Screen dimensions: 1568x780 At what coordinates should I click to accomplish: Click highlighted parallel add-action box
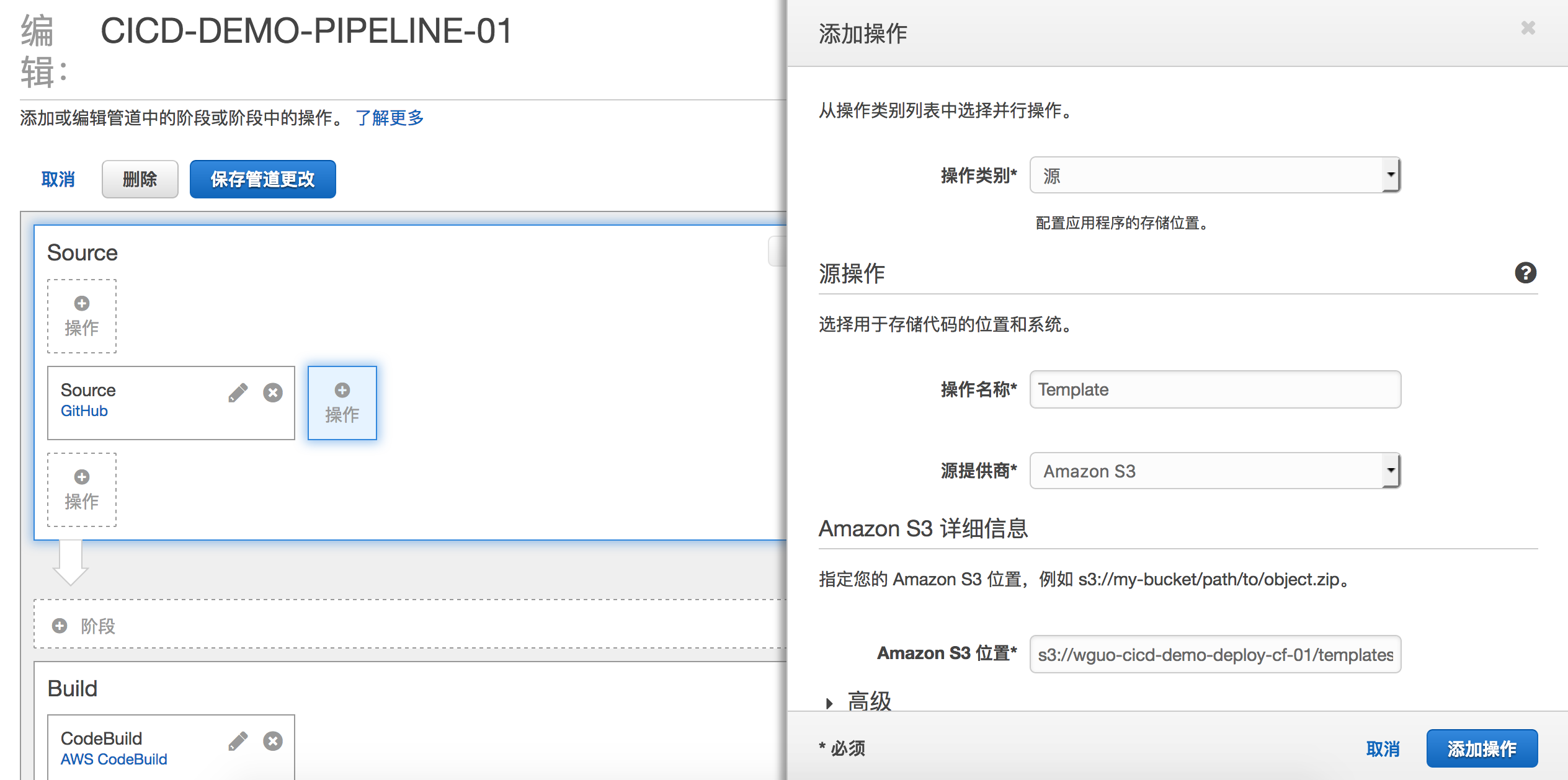pos(342,403)
